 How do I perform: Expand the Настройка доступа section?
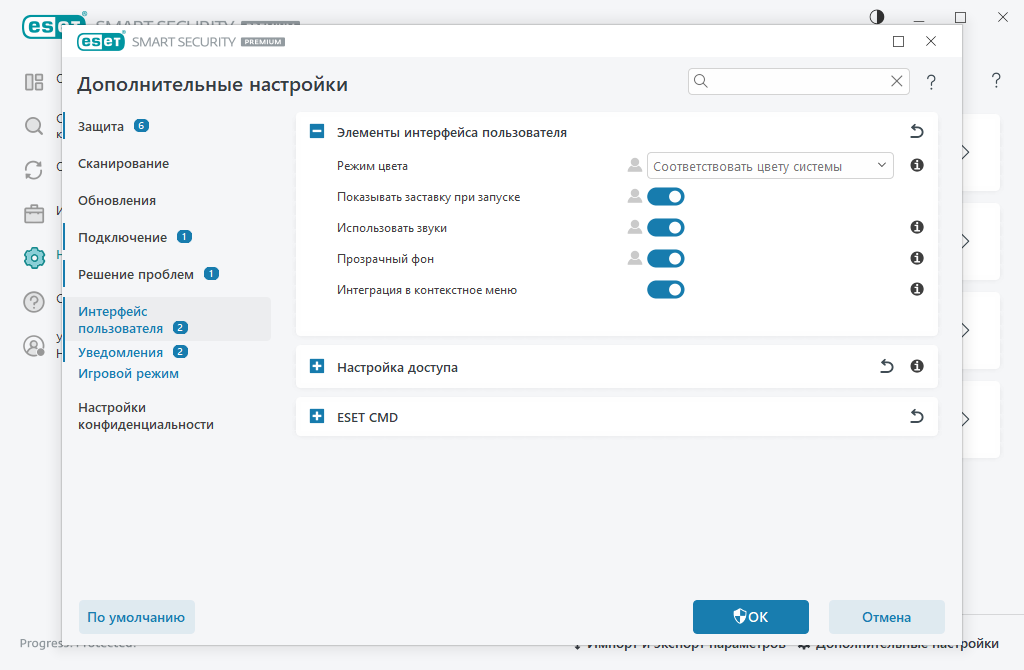pos(317,366)
